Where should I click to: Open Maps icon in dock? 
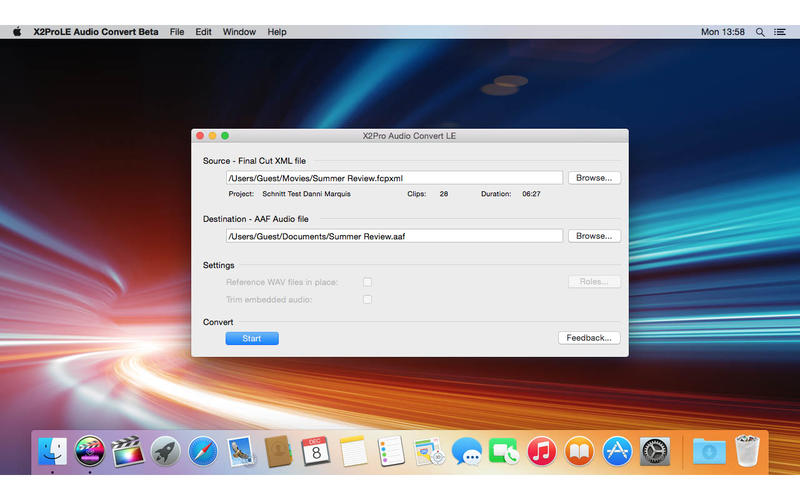pos(429,451)
